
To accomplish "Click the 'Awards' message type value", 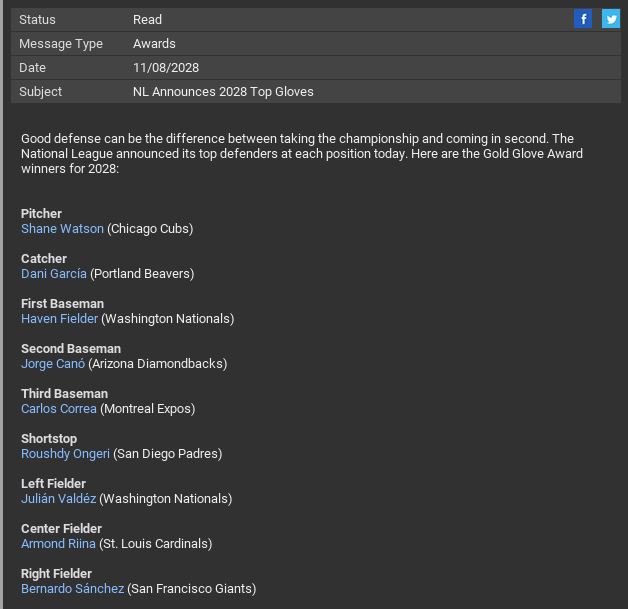I will (x=154, y=44).
